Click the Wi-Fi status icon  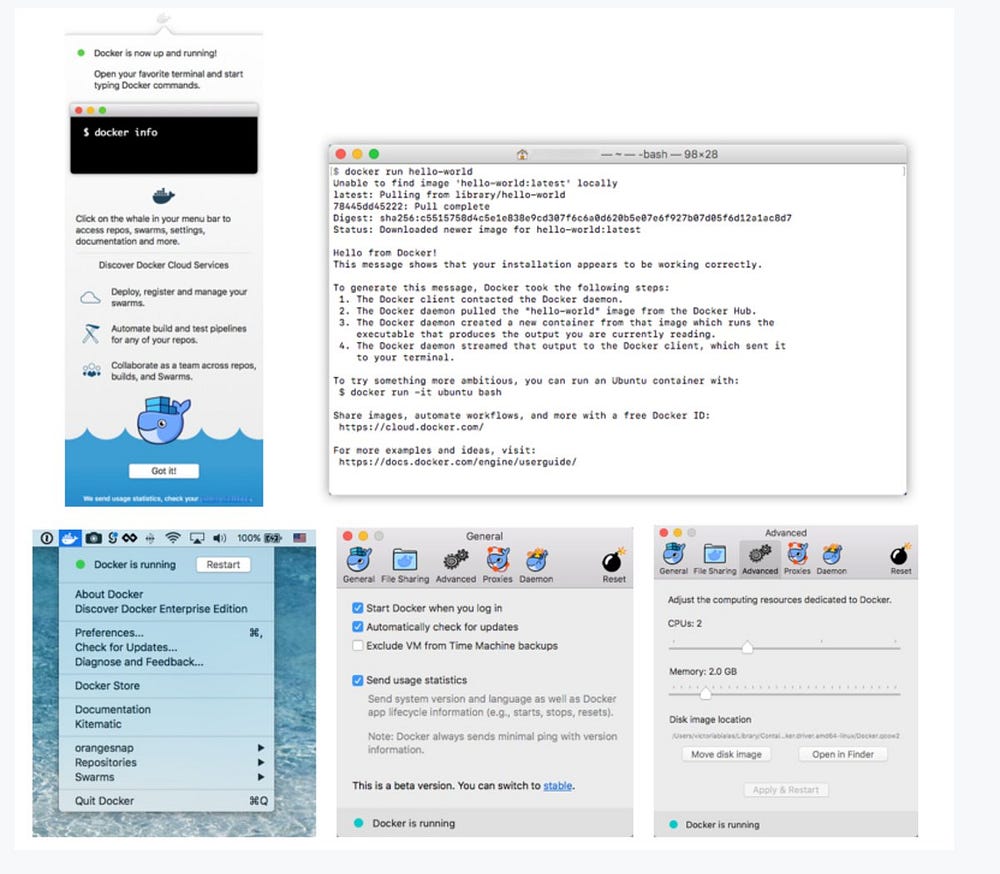coord(173,538)
